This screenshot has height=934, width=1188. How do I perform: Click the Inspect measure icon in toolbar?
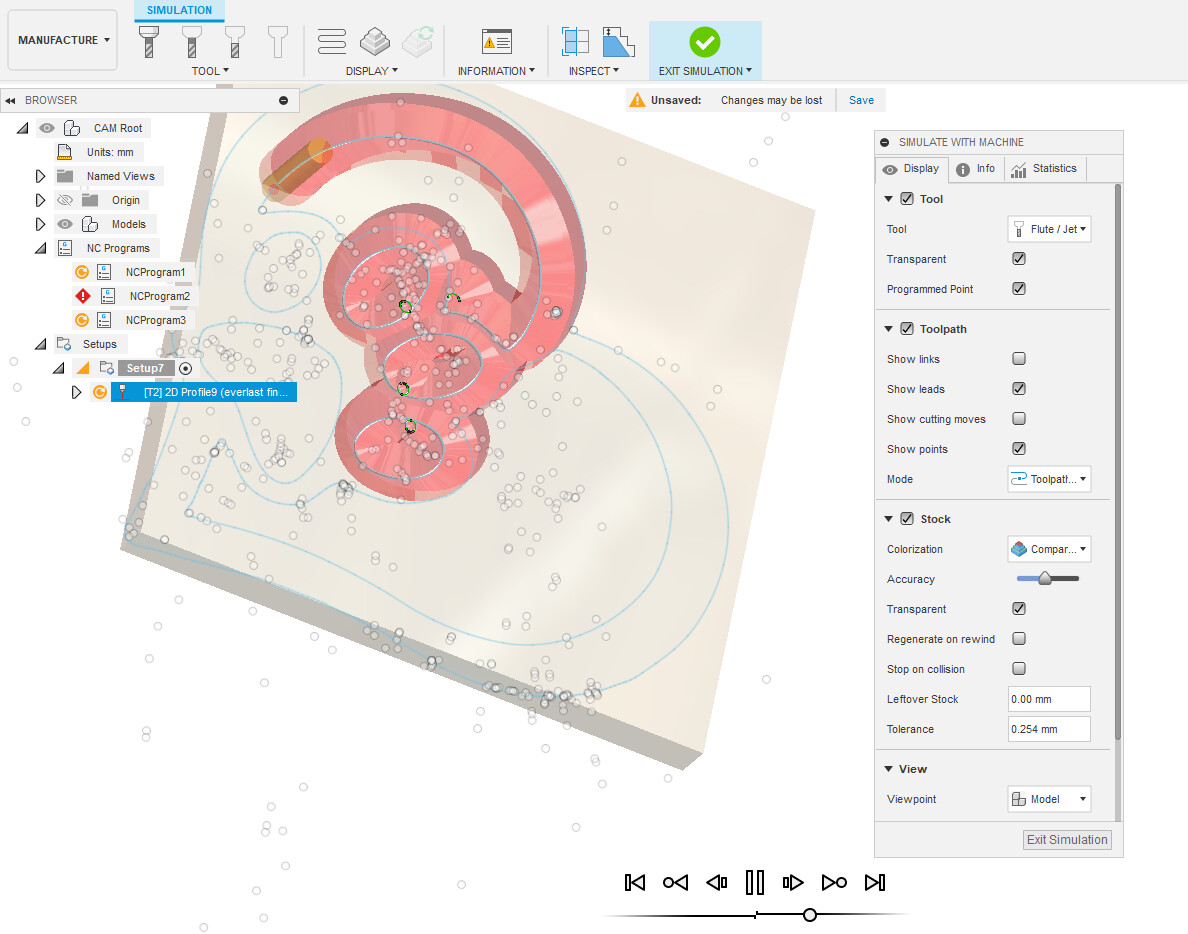[x=575, y=42]
